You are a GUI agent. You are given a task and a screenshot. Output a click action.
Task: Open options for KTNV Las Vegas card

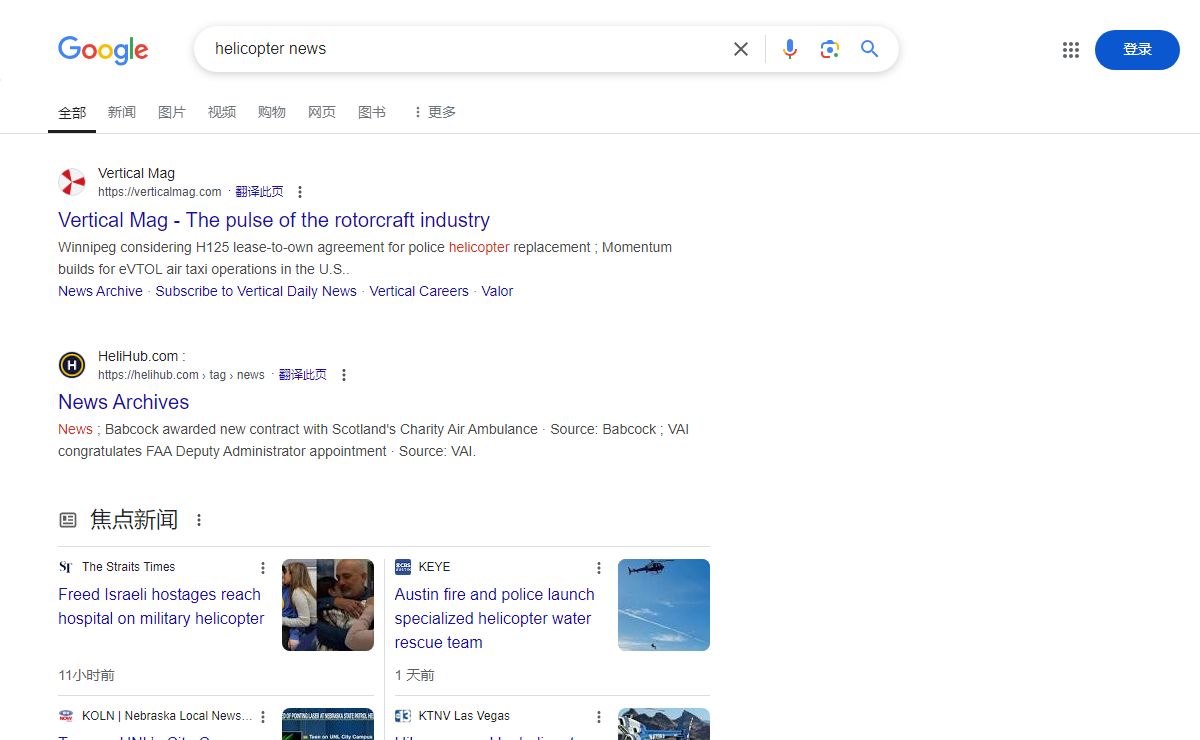[x=599, y=717]
